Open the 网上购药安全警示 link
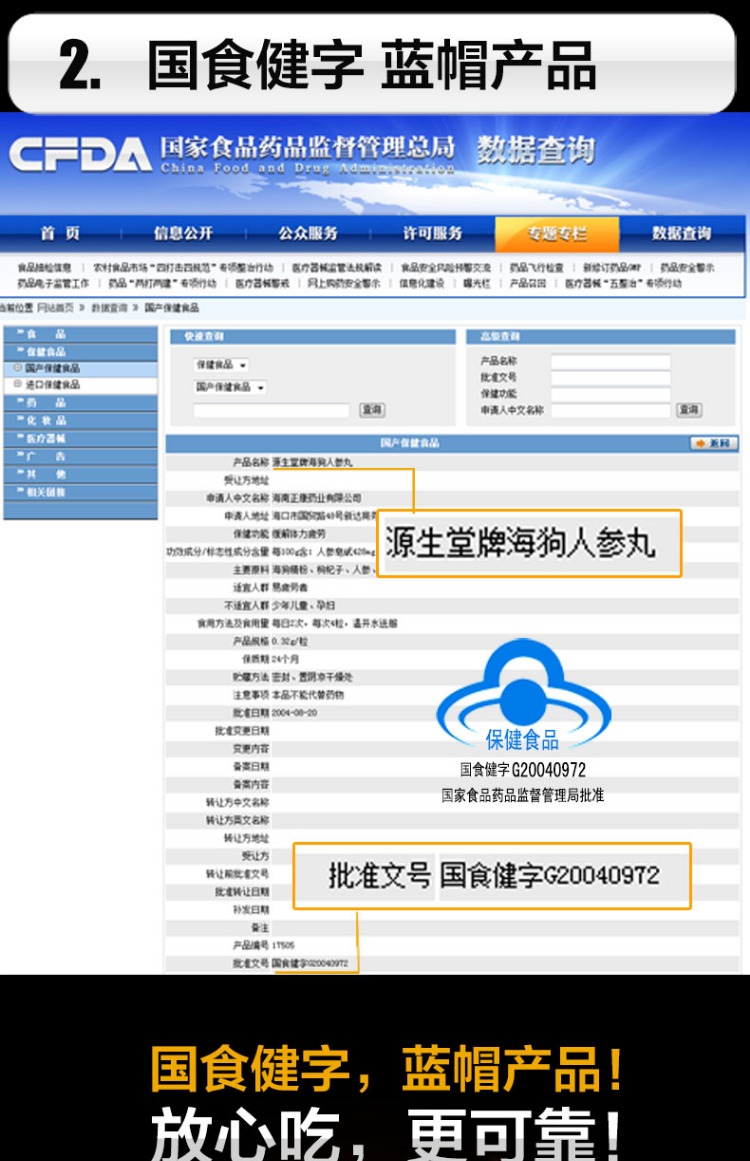This screenshot has width=750, height=1161. tap(344, 283)
